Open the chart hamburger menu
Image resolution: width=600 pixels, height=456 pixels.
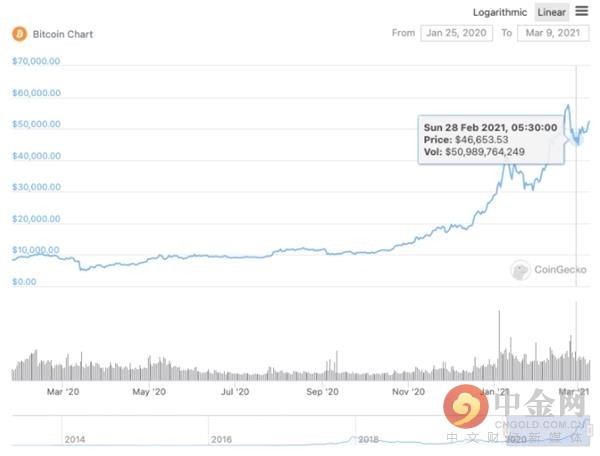click(582, 11)
